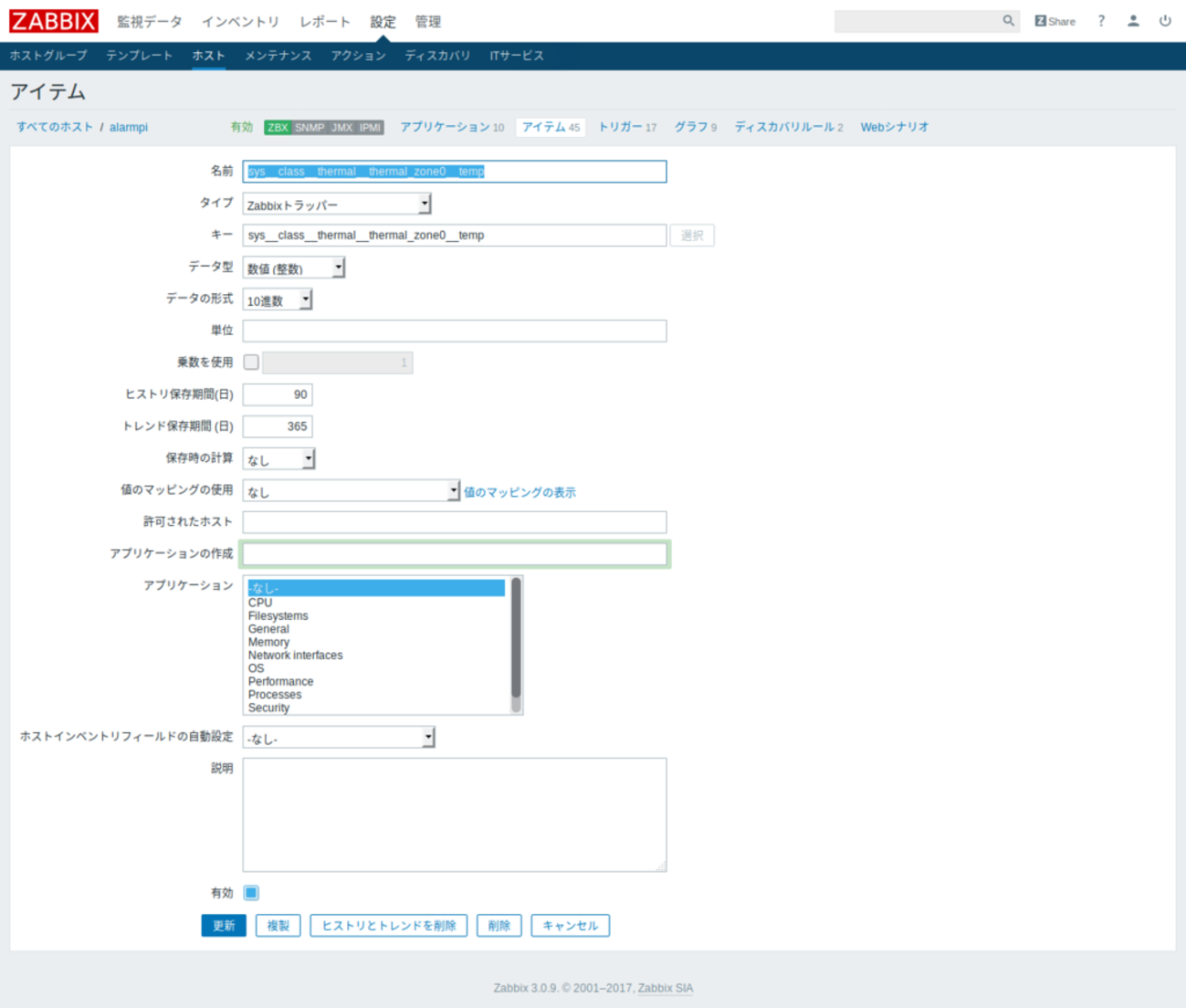Switch to トリガー tab
Screen dimensions: 1186x1008
627,127
